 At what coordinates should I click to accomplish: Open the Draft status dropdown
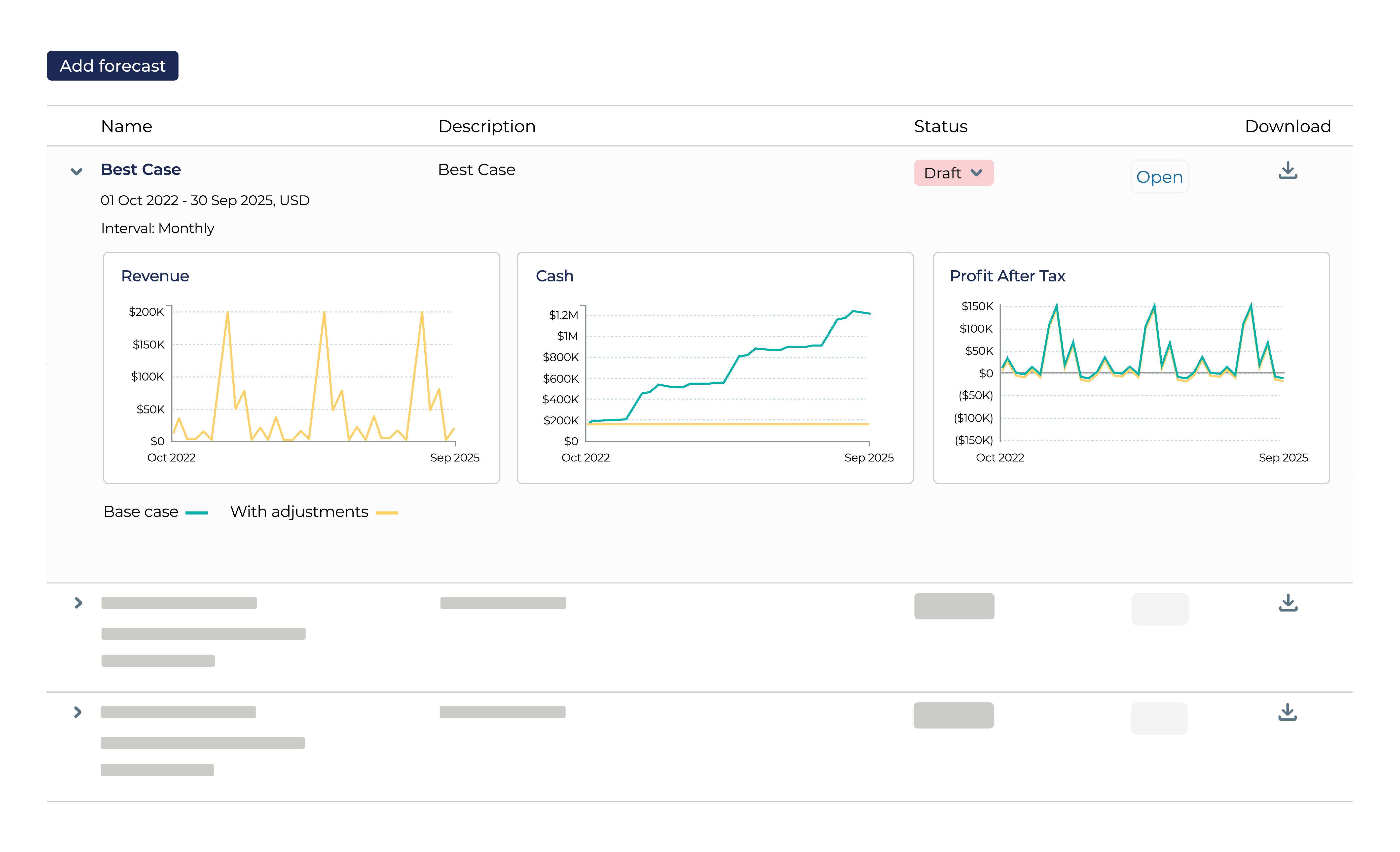pos(954,173)
